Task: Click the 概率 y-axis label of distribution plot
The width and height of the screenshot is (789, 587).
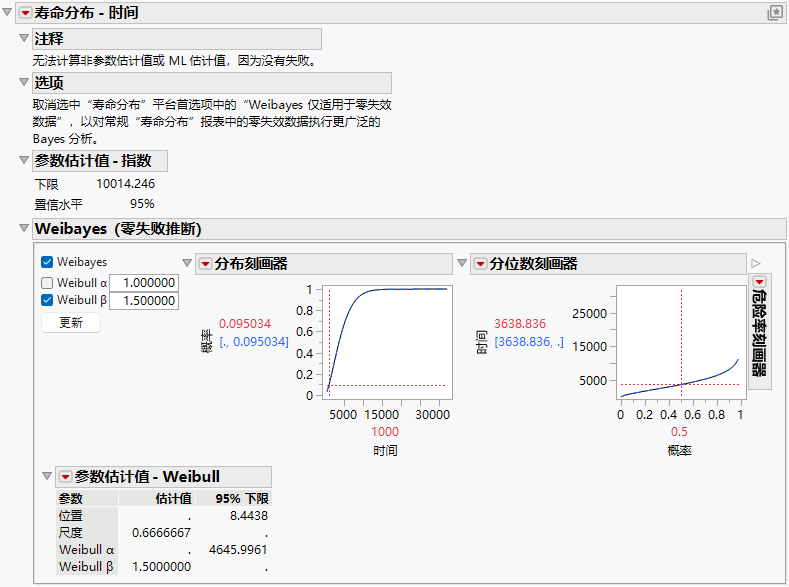Action: 207,342
